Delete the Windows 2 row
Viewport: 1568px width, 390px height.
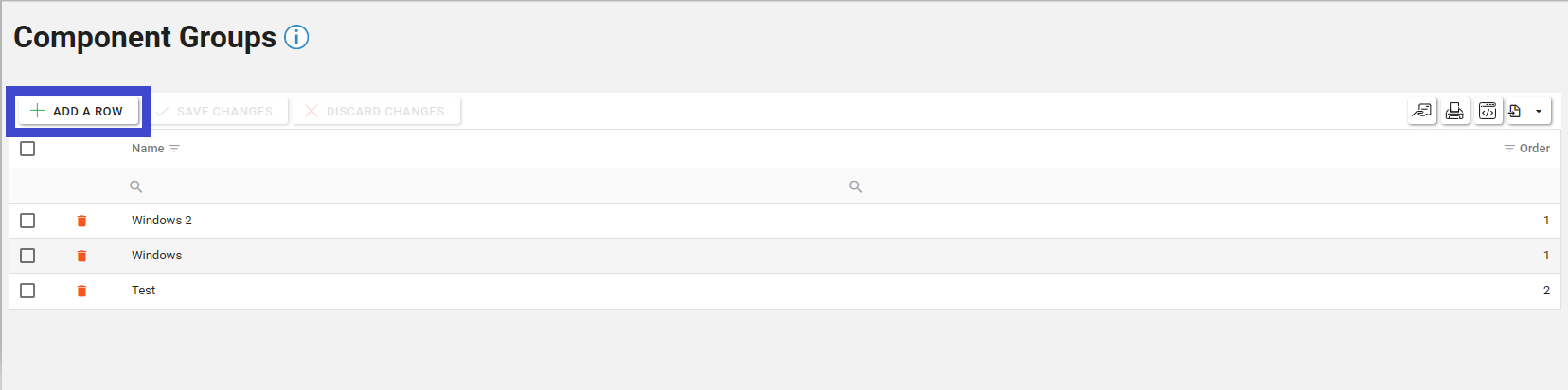point(81,221)
